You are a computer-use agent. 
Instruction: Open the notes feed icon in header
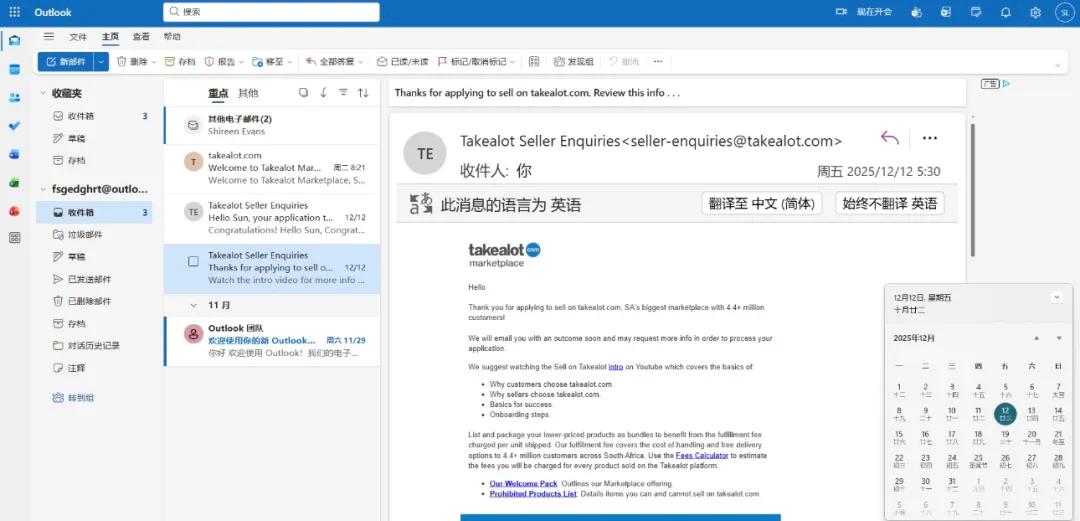975,12
